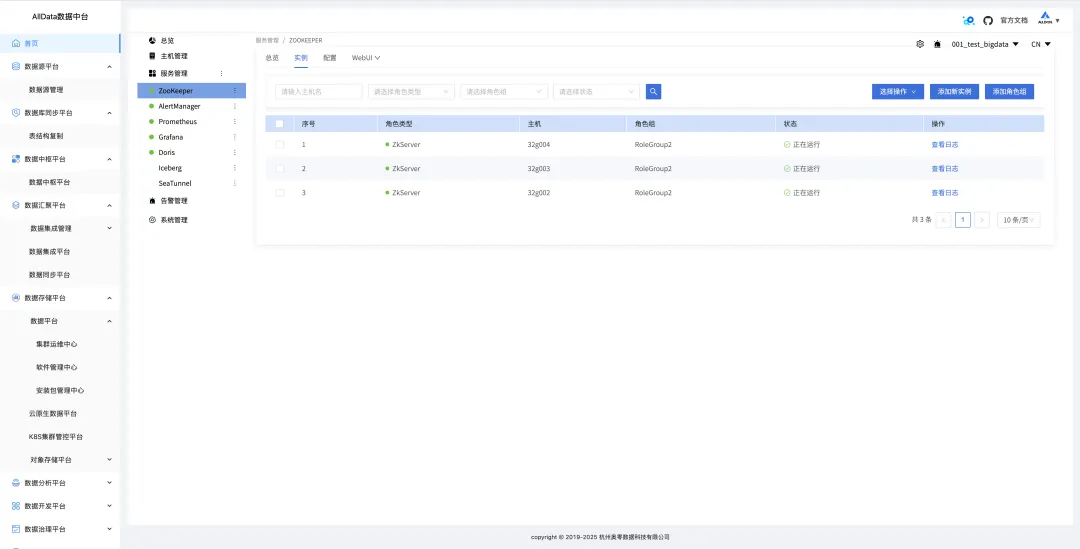Open the alarm bell icon beside 001_test_bigdata
Viewport: 1080px width, 549px height.
(937, 44)
